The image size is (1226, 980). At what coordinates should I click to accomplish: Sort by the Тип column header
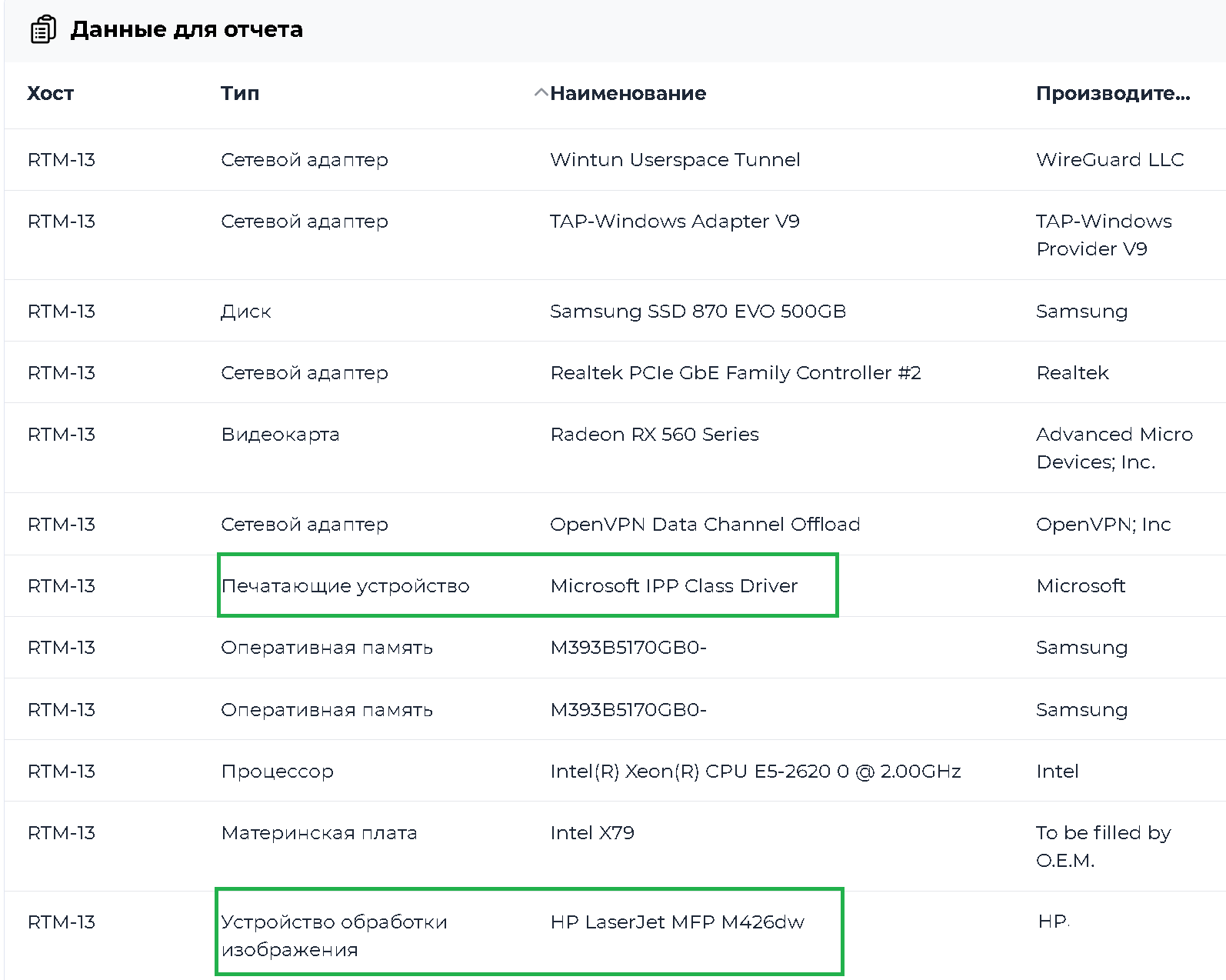coord(240,94)
